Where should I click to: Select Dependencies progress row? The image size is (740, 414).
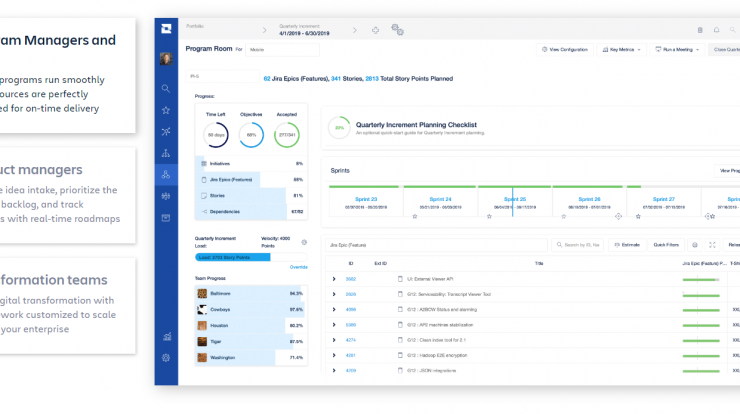(251, 211)
